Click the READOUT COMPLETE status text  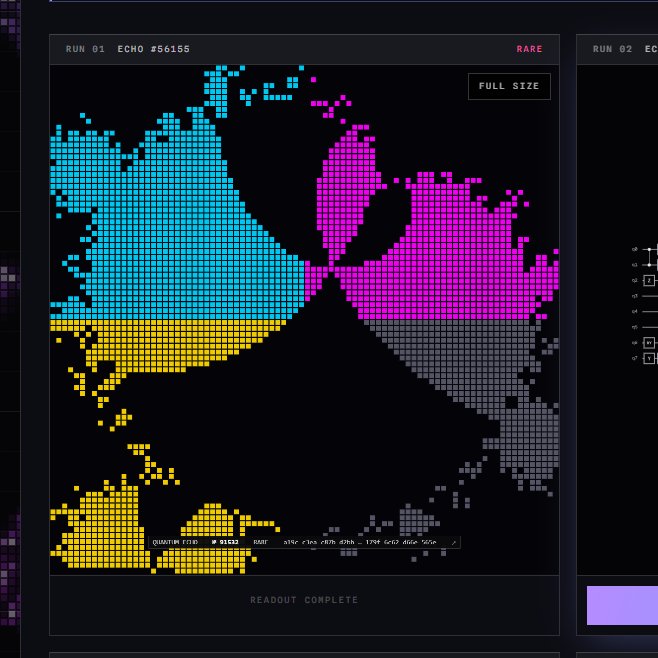pyautogui.click(x=304, y=600)
